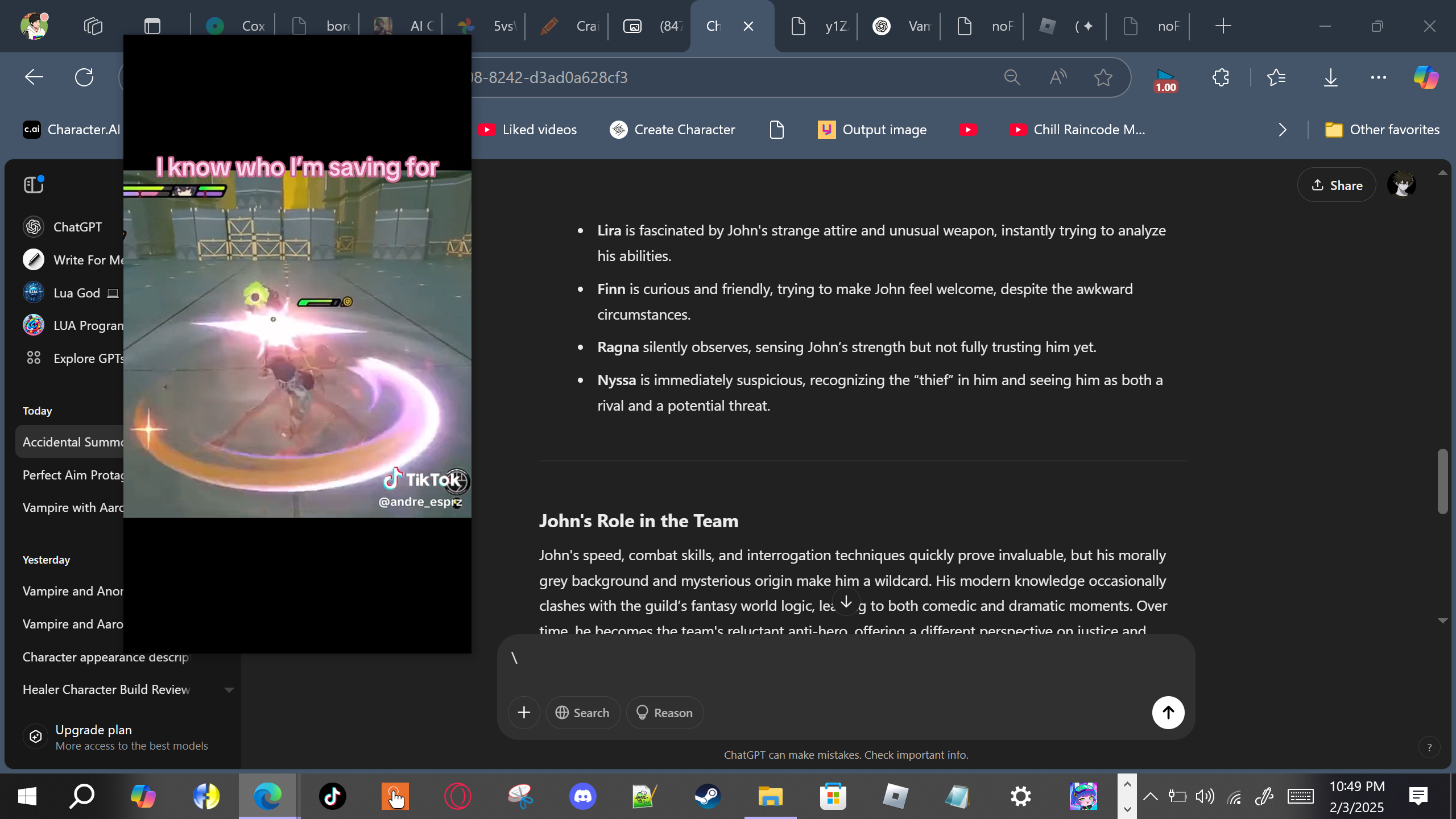This screenshot has width=1456, height=819.
Task: Open Settings from the taskbar
Action: (x=1020, y=796)
